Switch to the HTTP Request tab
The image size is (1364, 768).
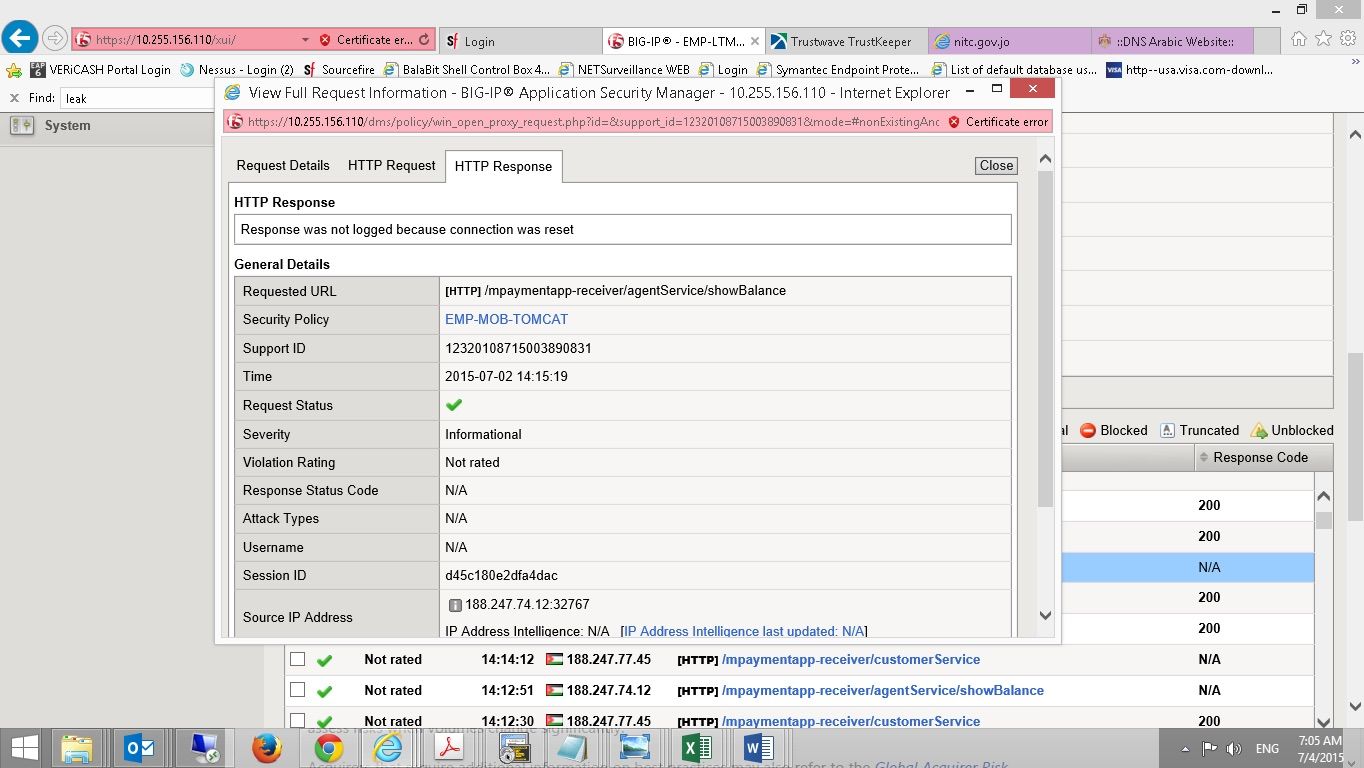(x=391, y=166)
